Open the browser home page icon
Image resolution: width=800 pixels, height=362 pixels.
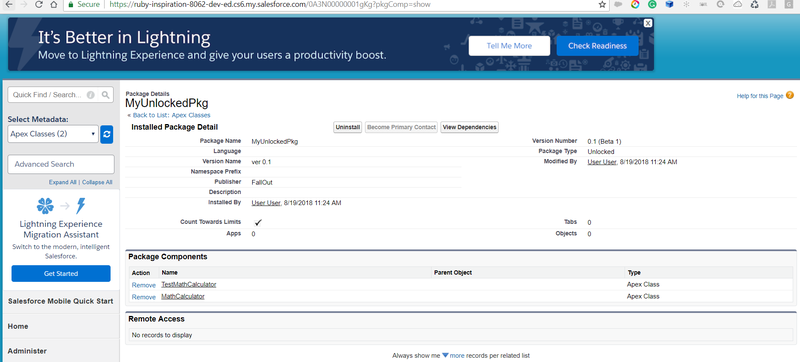54,4
